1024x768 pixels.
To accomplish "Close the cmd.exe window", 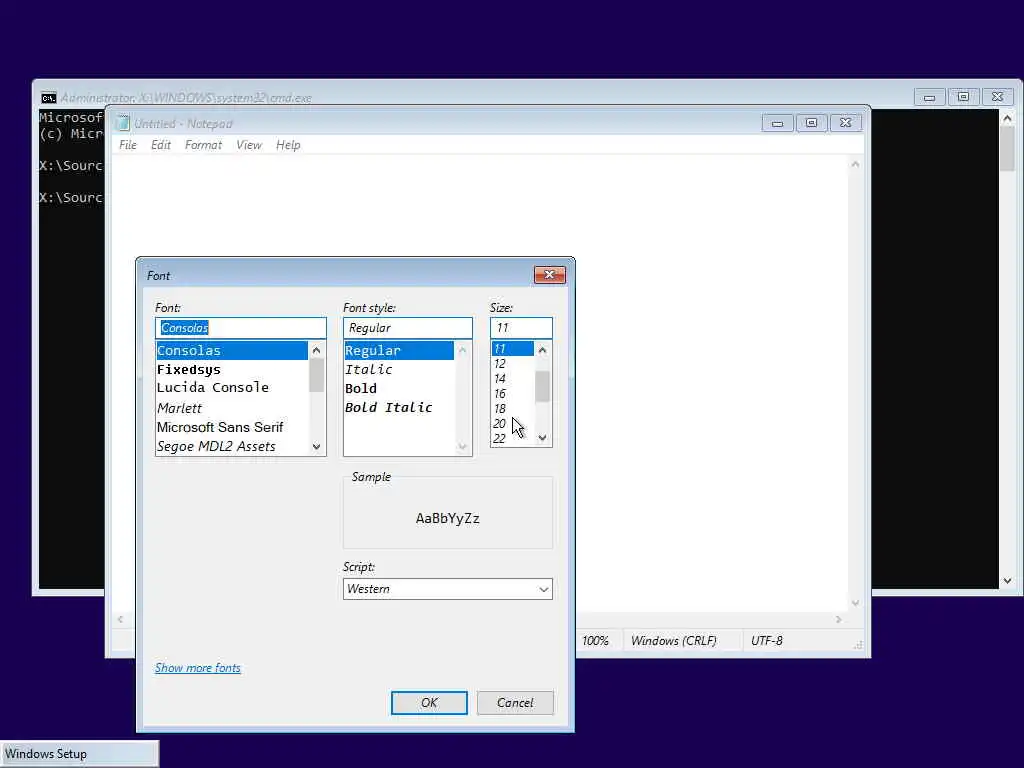I will coord(997,97).
